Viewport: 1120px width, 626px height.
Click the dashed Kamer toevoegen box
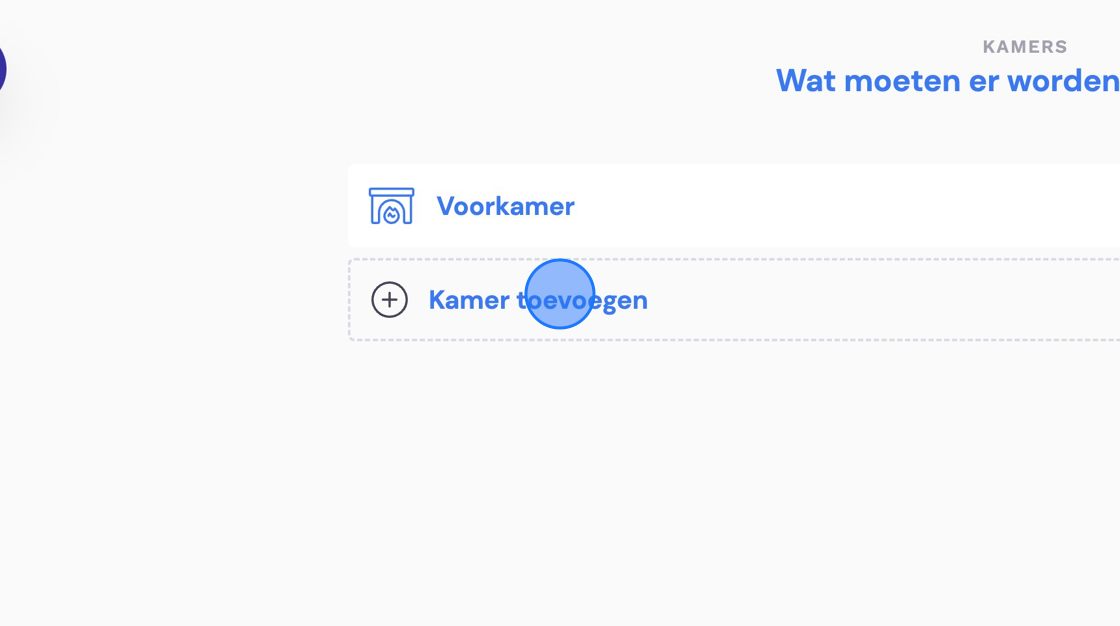[x=734, y=300]
